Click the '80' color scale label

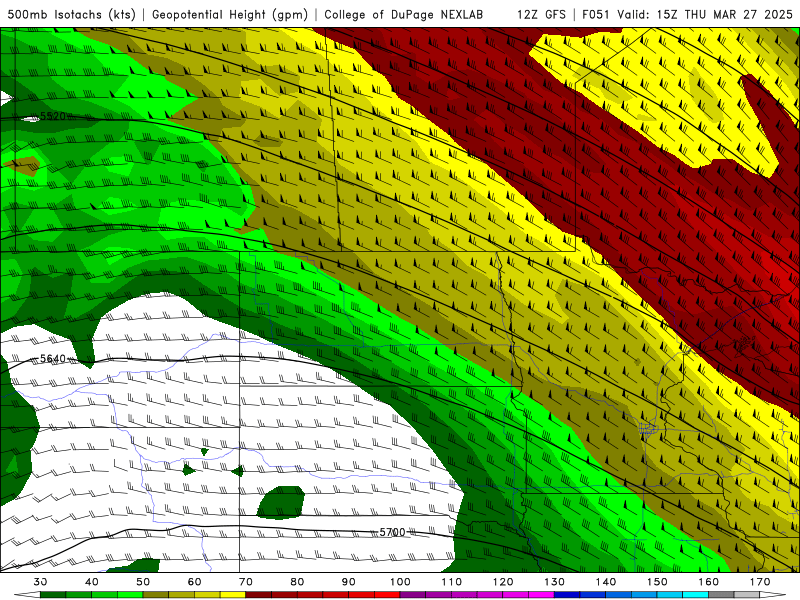297,582
